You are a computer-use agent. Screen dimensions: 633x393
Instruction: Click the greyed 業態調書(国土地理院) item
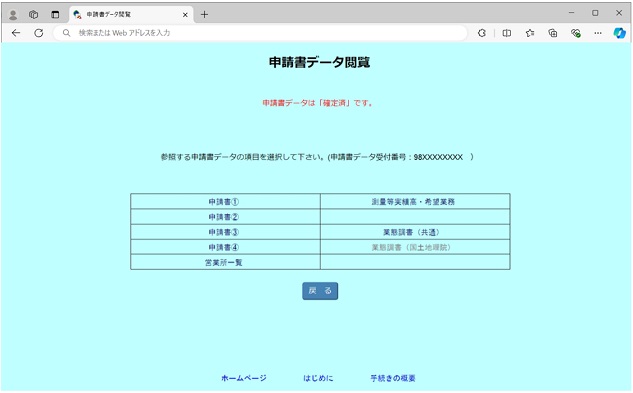pyautogui.click(x=411, y=247)
